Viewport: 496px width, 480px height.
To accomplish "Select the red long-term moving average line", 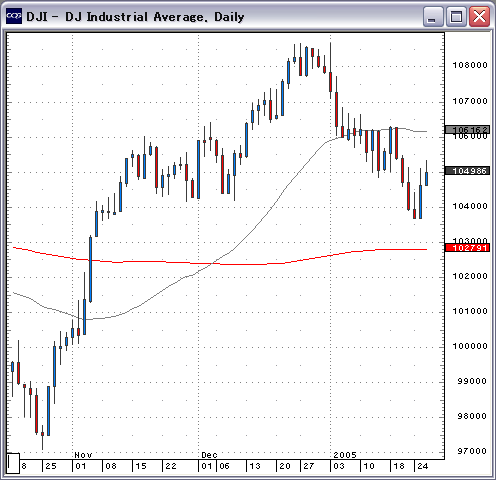I will click(220, 264).
